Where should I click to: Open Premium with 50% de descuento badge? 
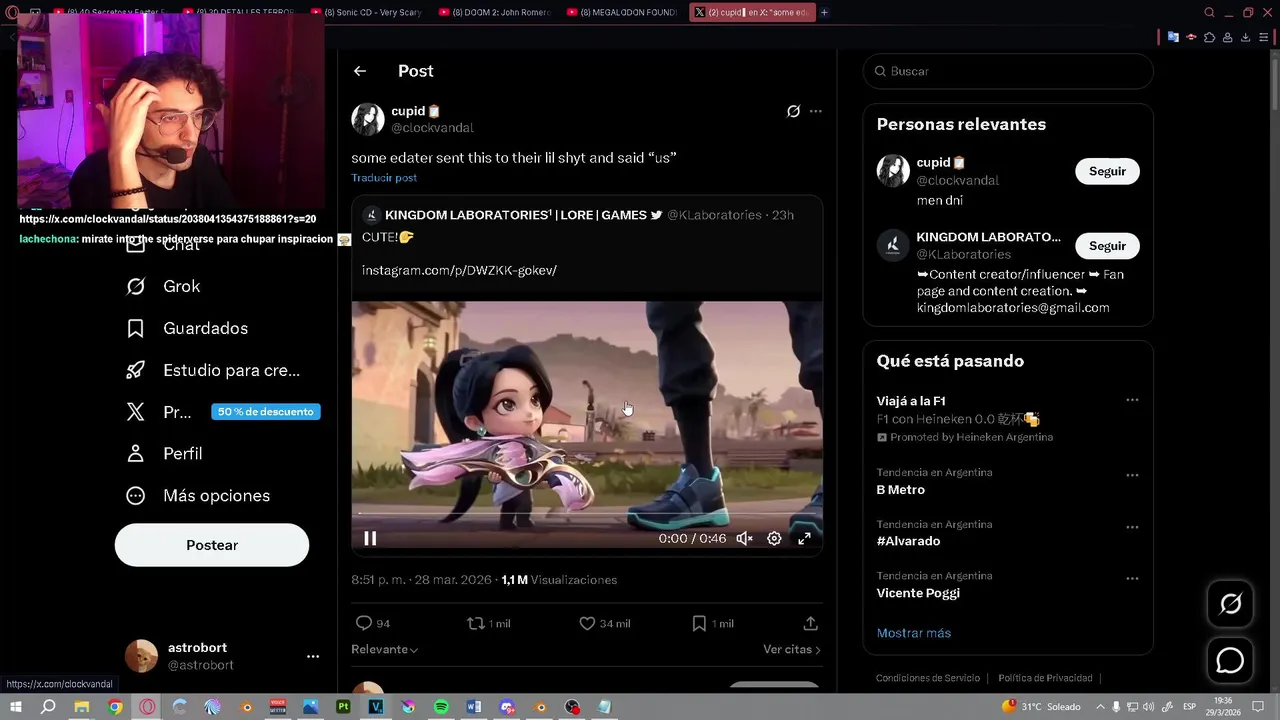pyautogui.click(x=222, y=412)
